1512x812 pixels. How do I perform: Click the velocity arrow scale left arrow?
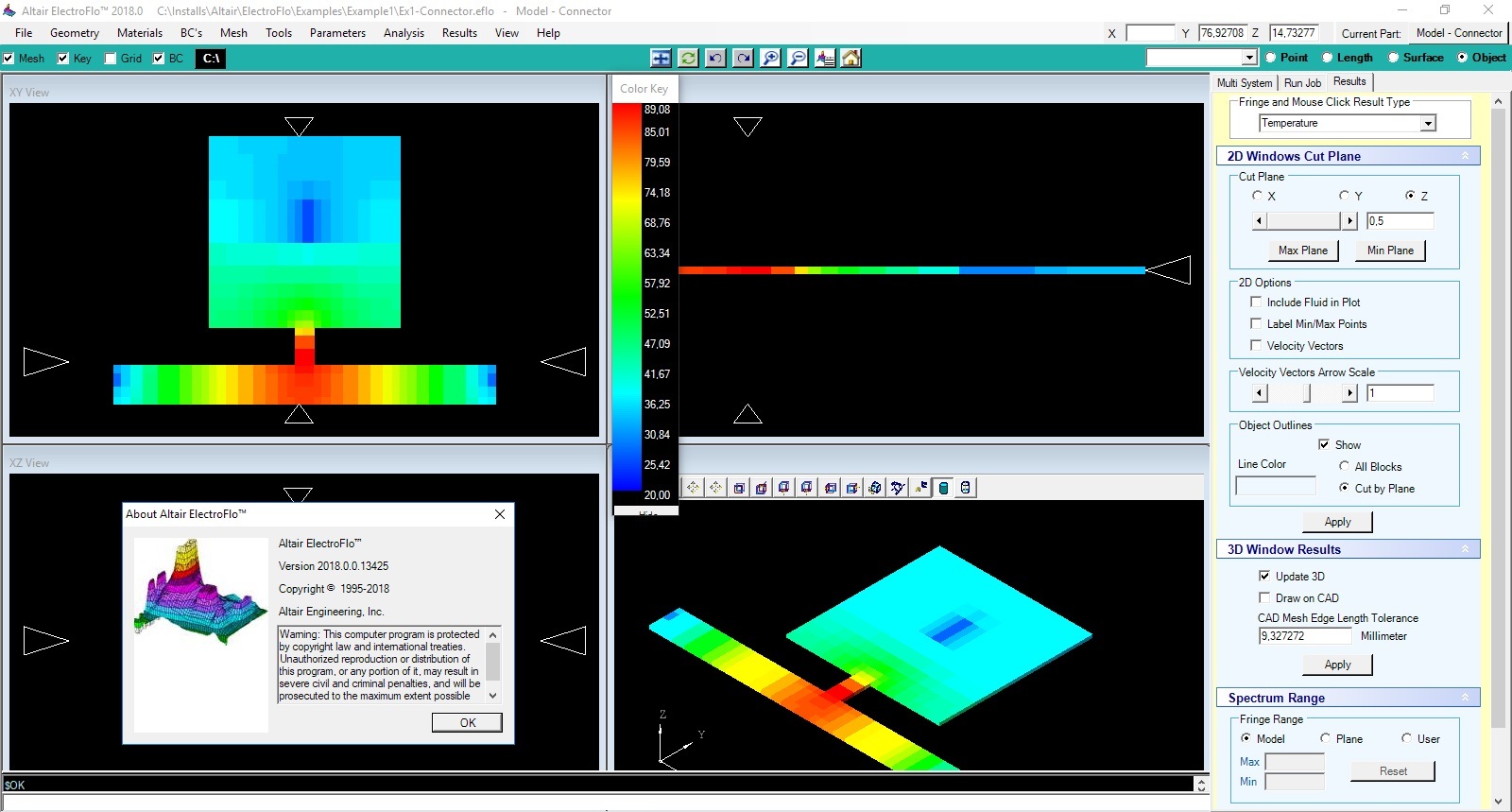point(1259,393)
